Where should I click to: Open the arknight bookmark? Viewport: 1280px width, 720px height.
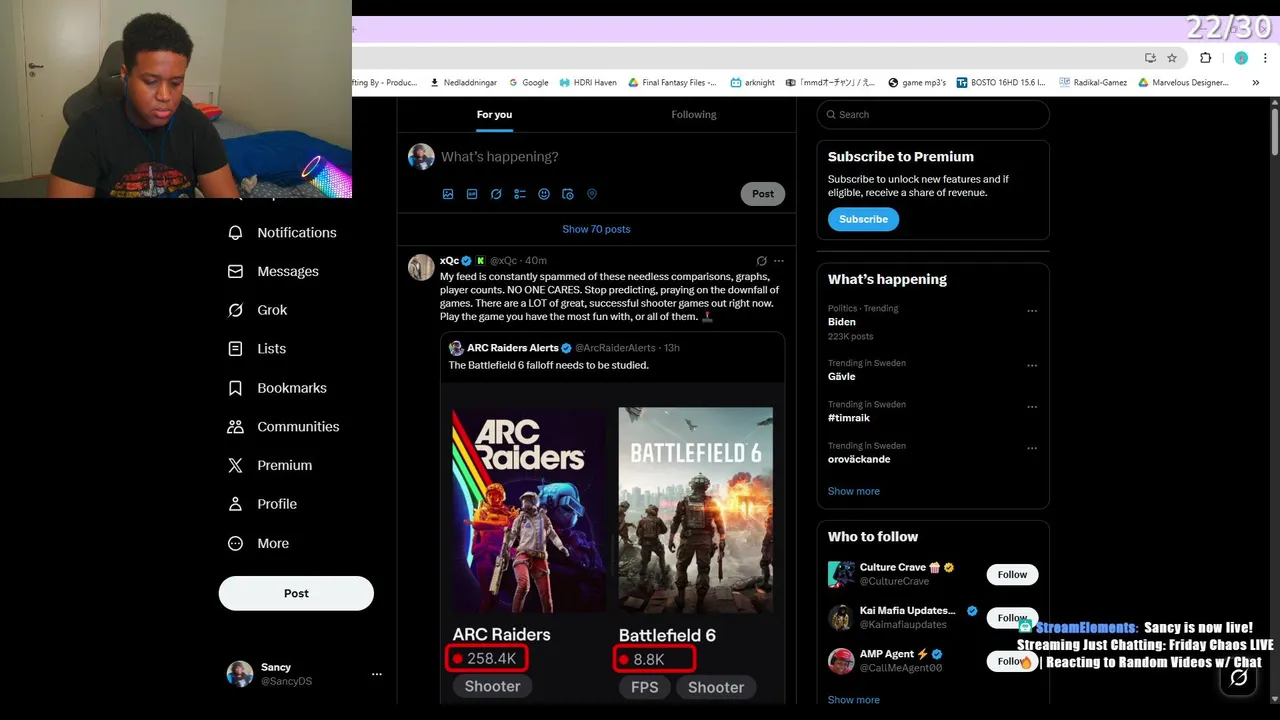pyautogui.click(x=753, y=83)
